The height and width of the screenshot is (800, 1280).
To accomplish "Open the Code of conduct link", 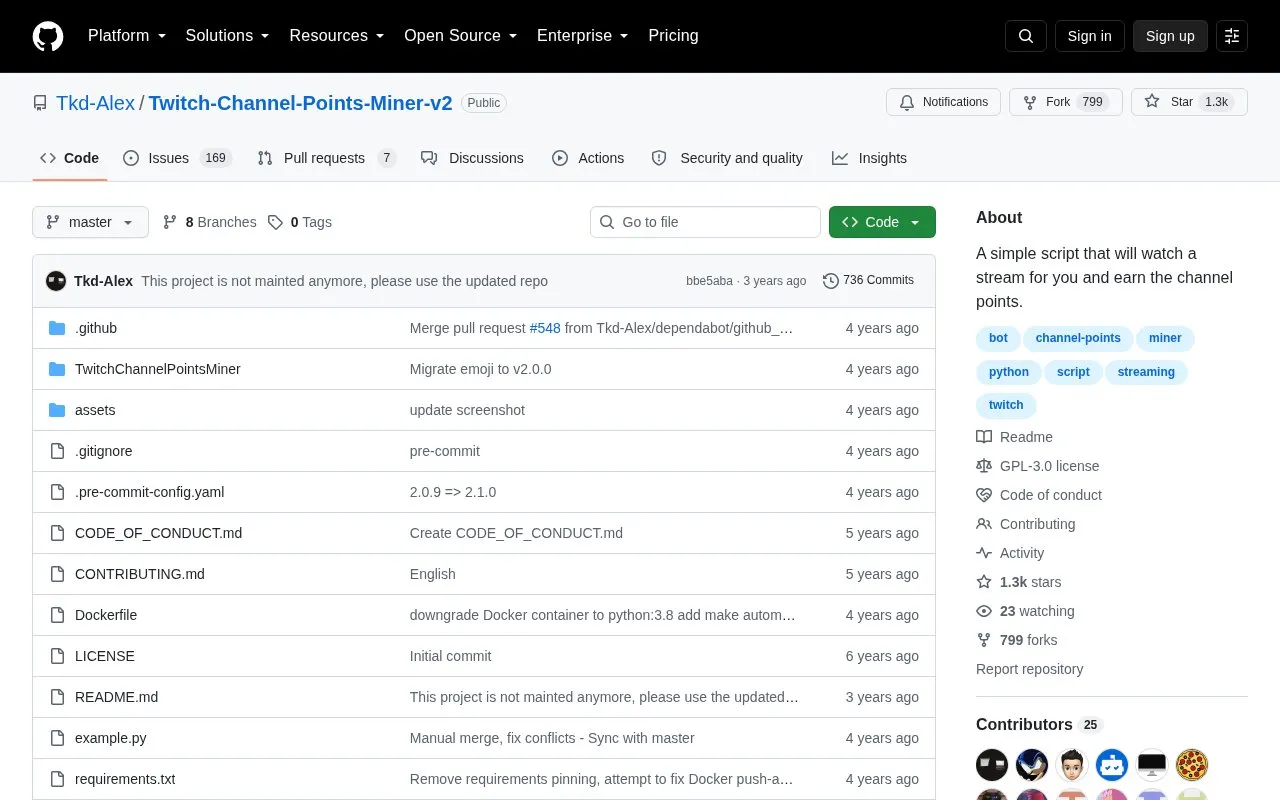I will tap(1039, 495).
